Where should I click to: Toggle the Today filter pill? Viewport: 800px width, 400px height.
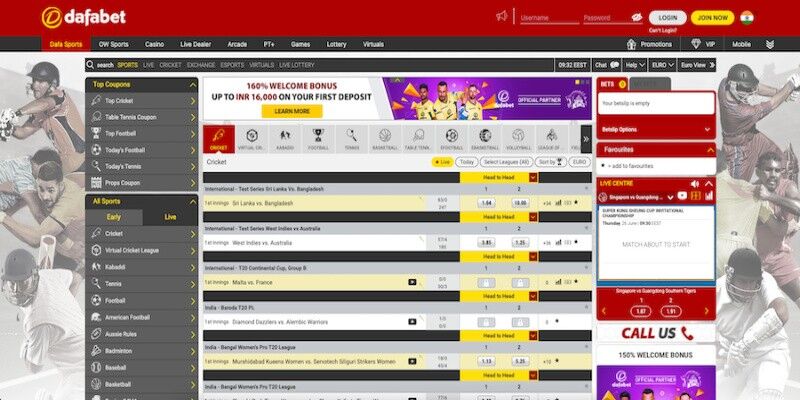[x=466, y=162]
